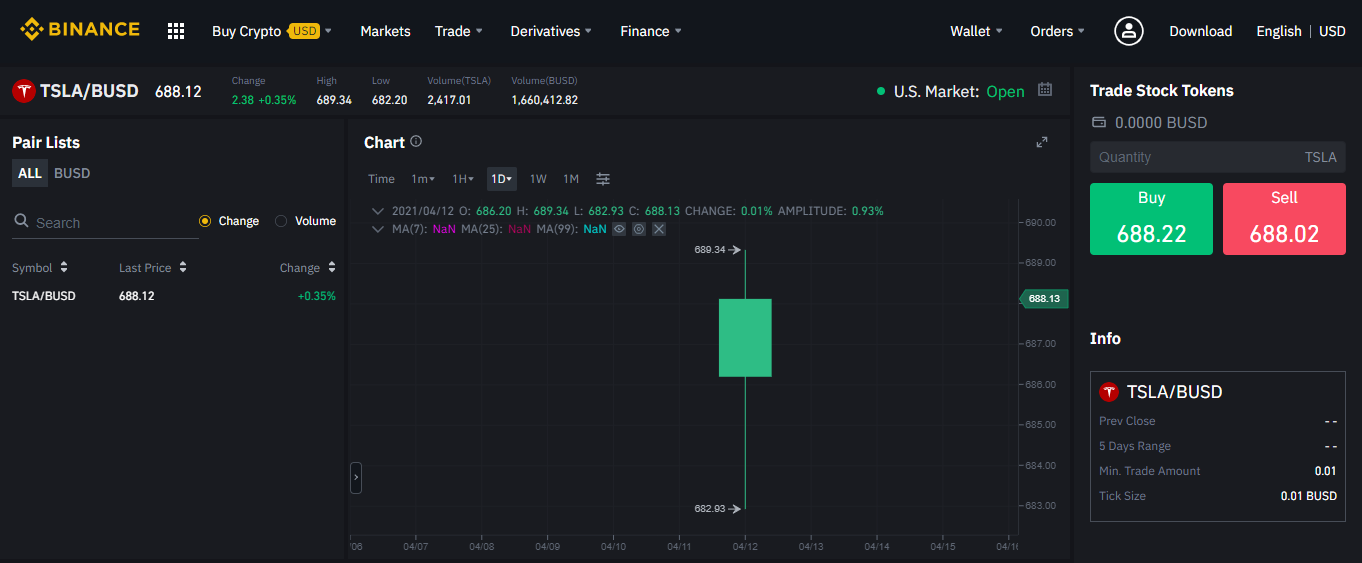Click the green 04/12 candlestick body
Image resolution: width=1362 pixels, height=563 pixels.
click(745, 337)
